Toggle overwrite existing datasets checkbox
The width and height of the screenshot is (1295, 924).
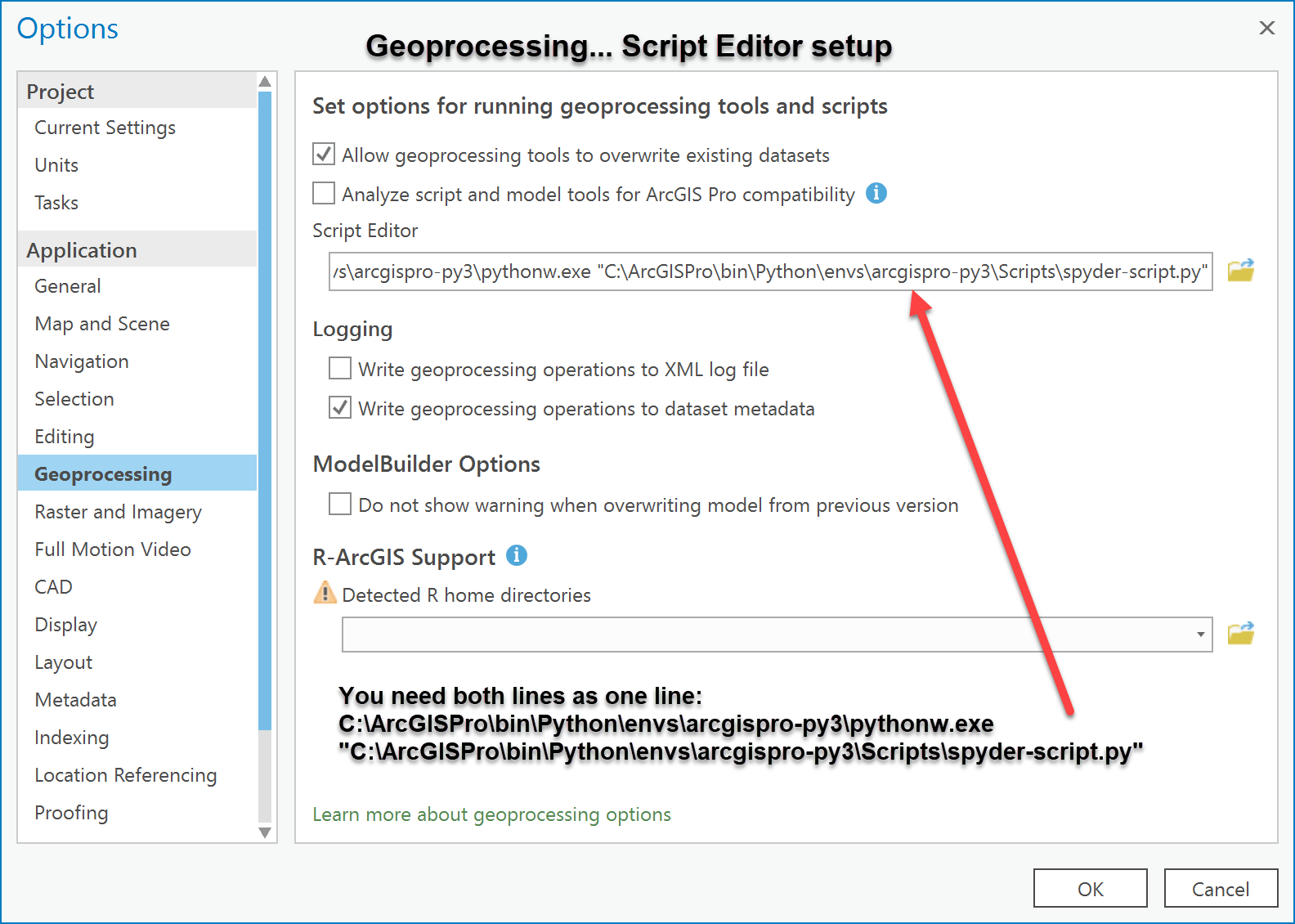coord(324,154)
